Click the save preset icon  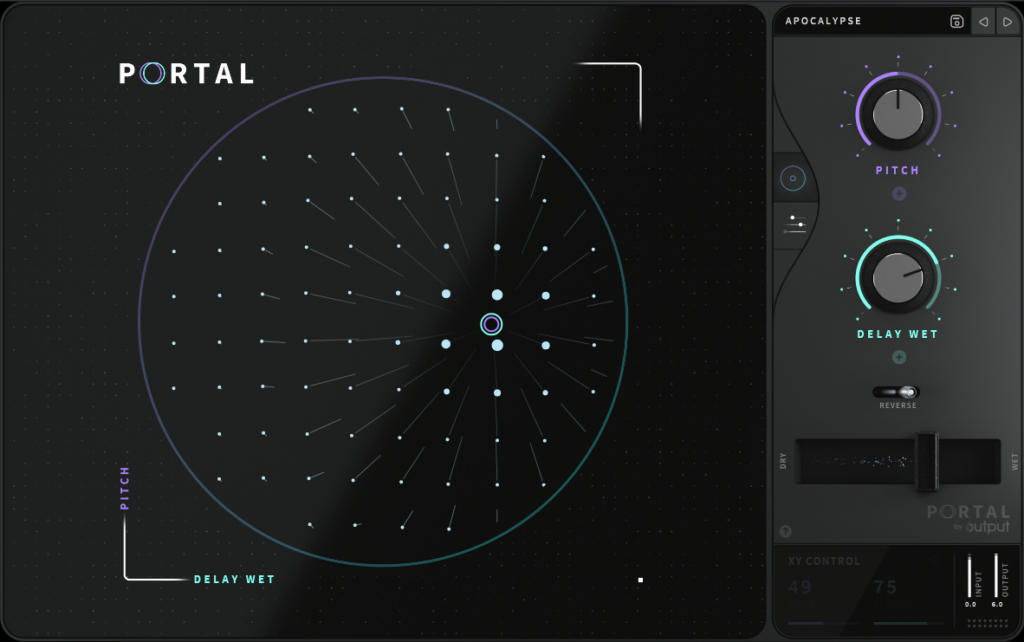point(957,21)
